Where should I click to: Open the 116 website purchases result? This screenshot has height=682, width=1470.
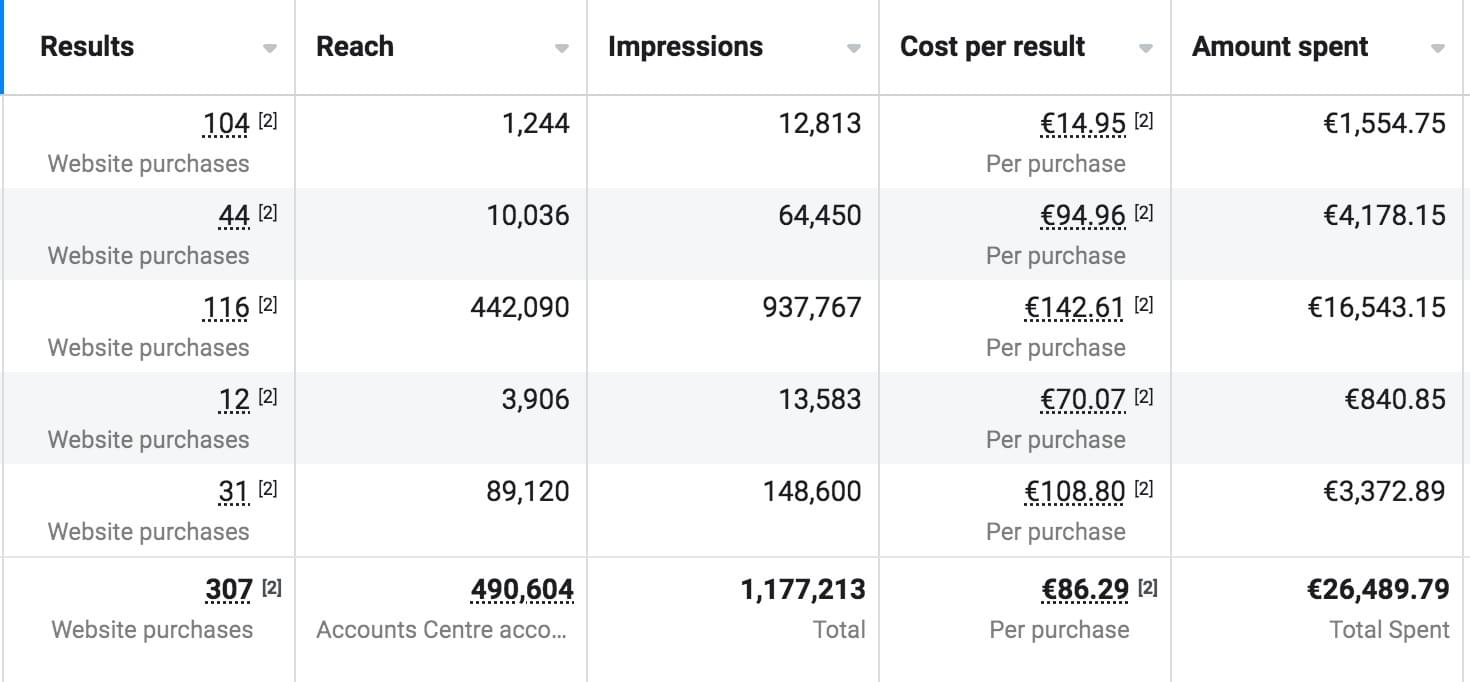click(226, 308)
